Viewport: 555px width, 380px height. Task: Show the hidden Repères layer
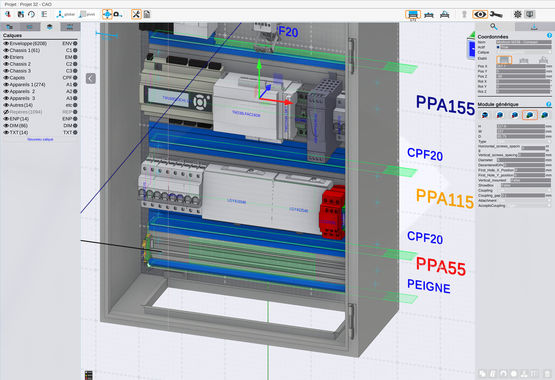click(6, 112)
